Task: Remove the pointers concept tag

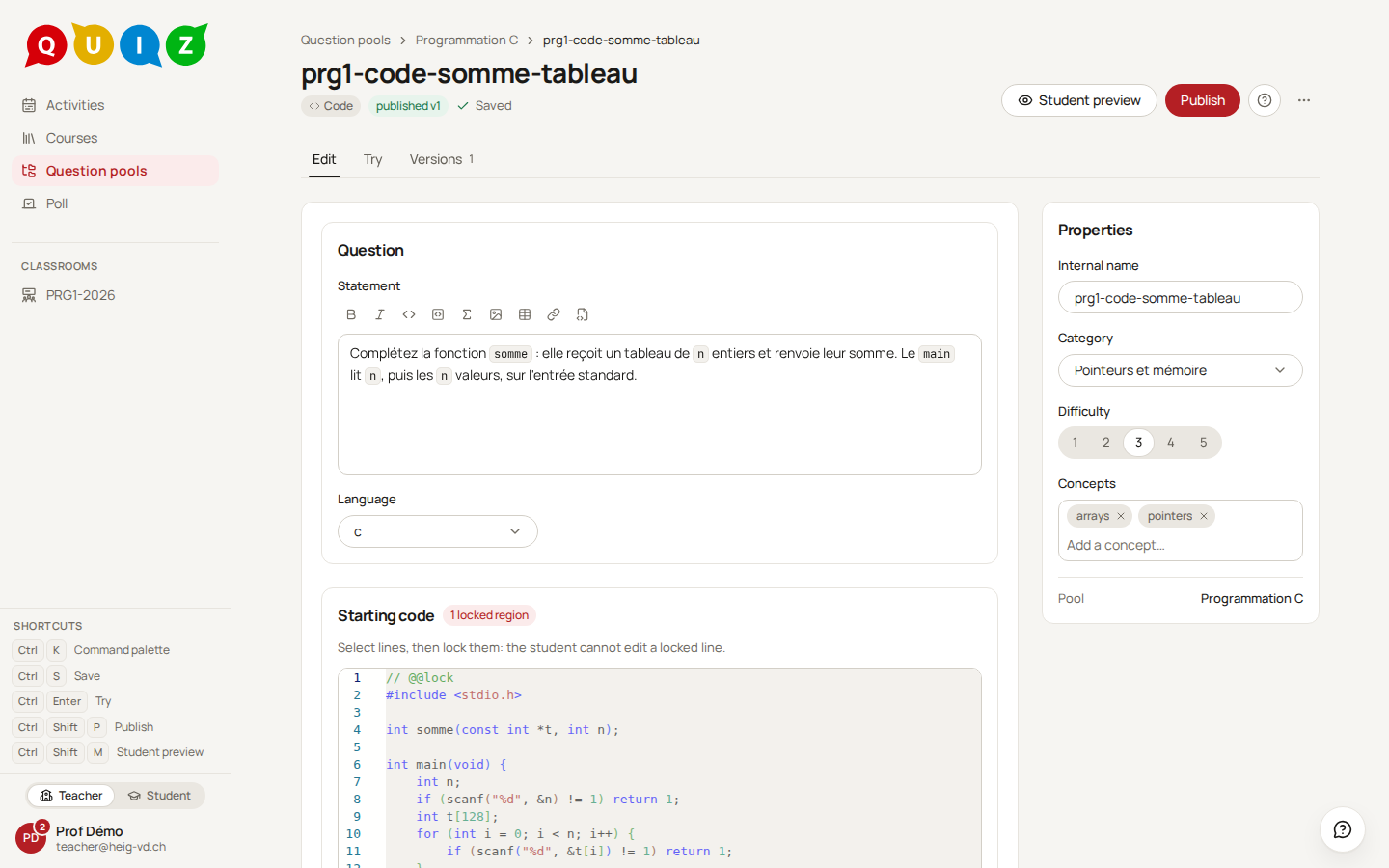Action: [x=1204, y=516]
